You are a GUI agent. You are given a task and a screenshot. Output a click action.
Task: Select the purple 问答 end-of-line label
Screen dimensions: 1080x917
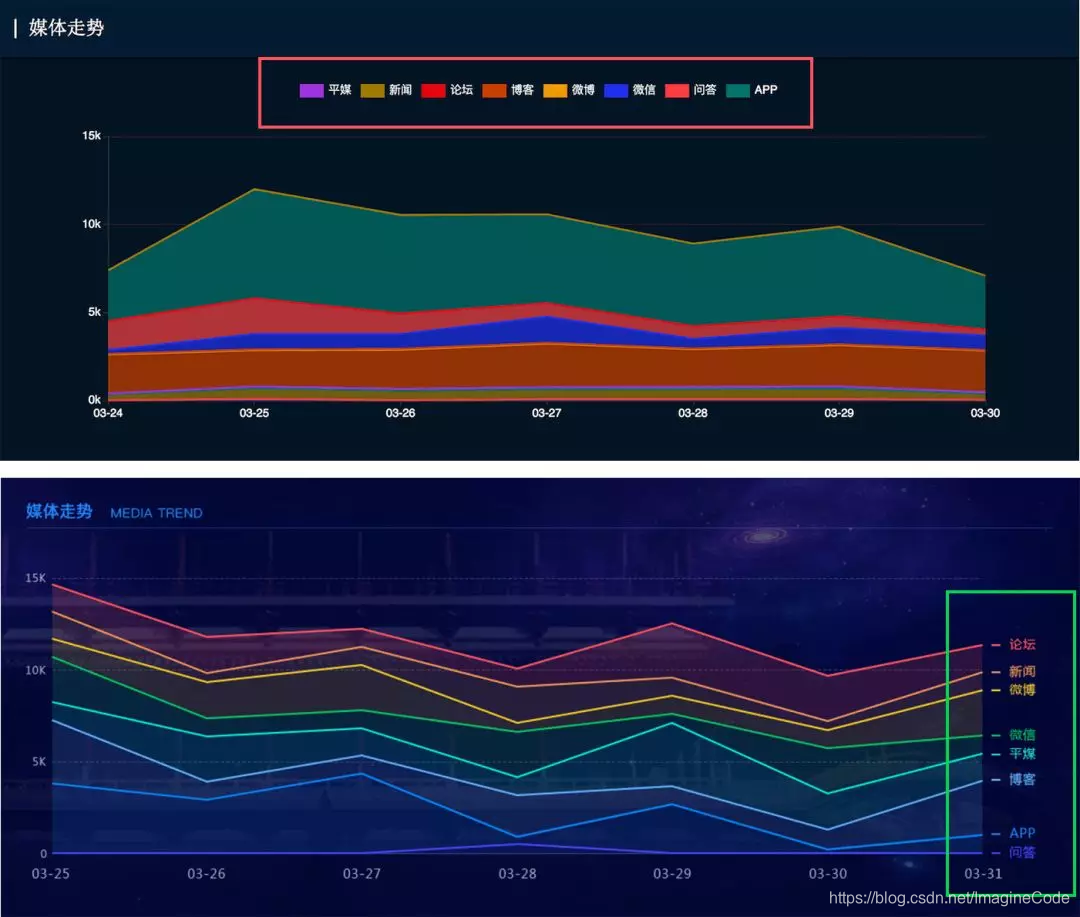coord(1022,852)
